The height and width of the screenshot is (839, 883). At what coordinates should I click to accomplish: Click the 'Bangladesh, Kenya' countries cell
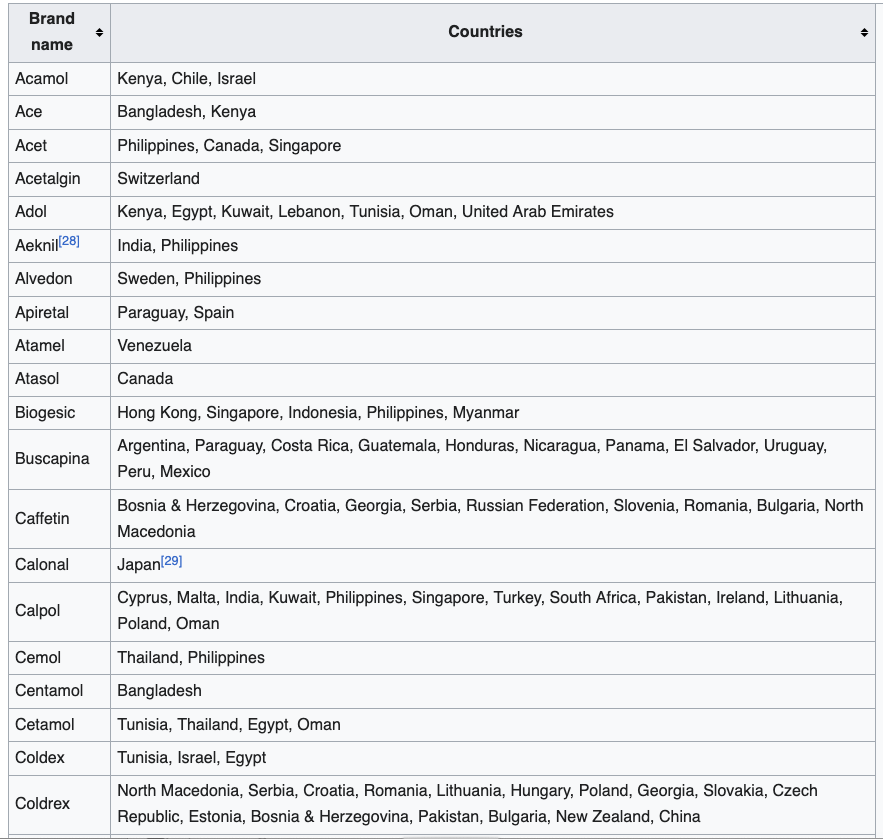pyautogui.click(x=493, y=112)
